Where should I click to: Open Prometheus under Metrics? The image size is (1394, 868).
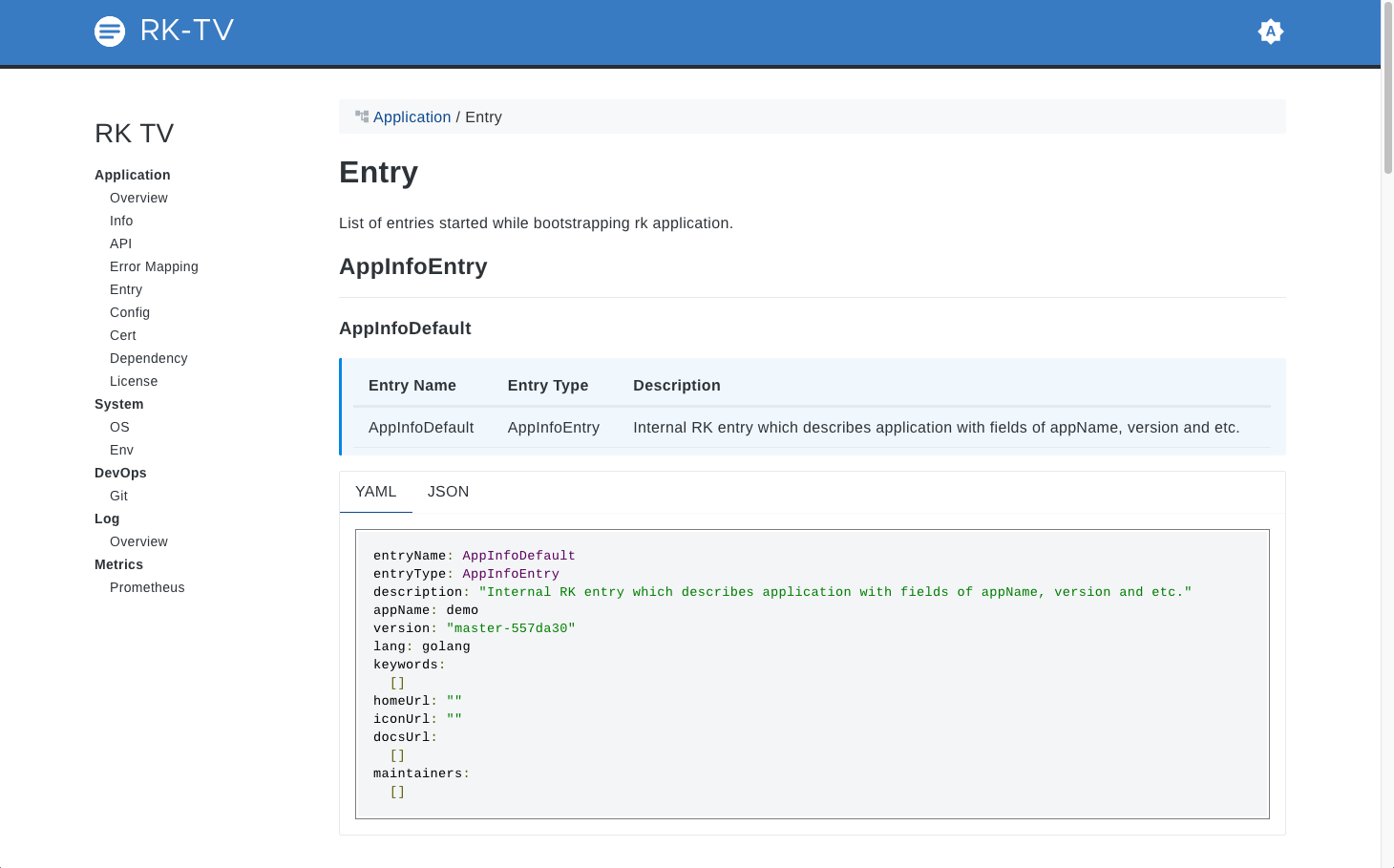pyautogui.click(x=147, y=587)
